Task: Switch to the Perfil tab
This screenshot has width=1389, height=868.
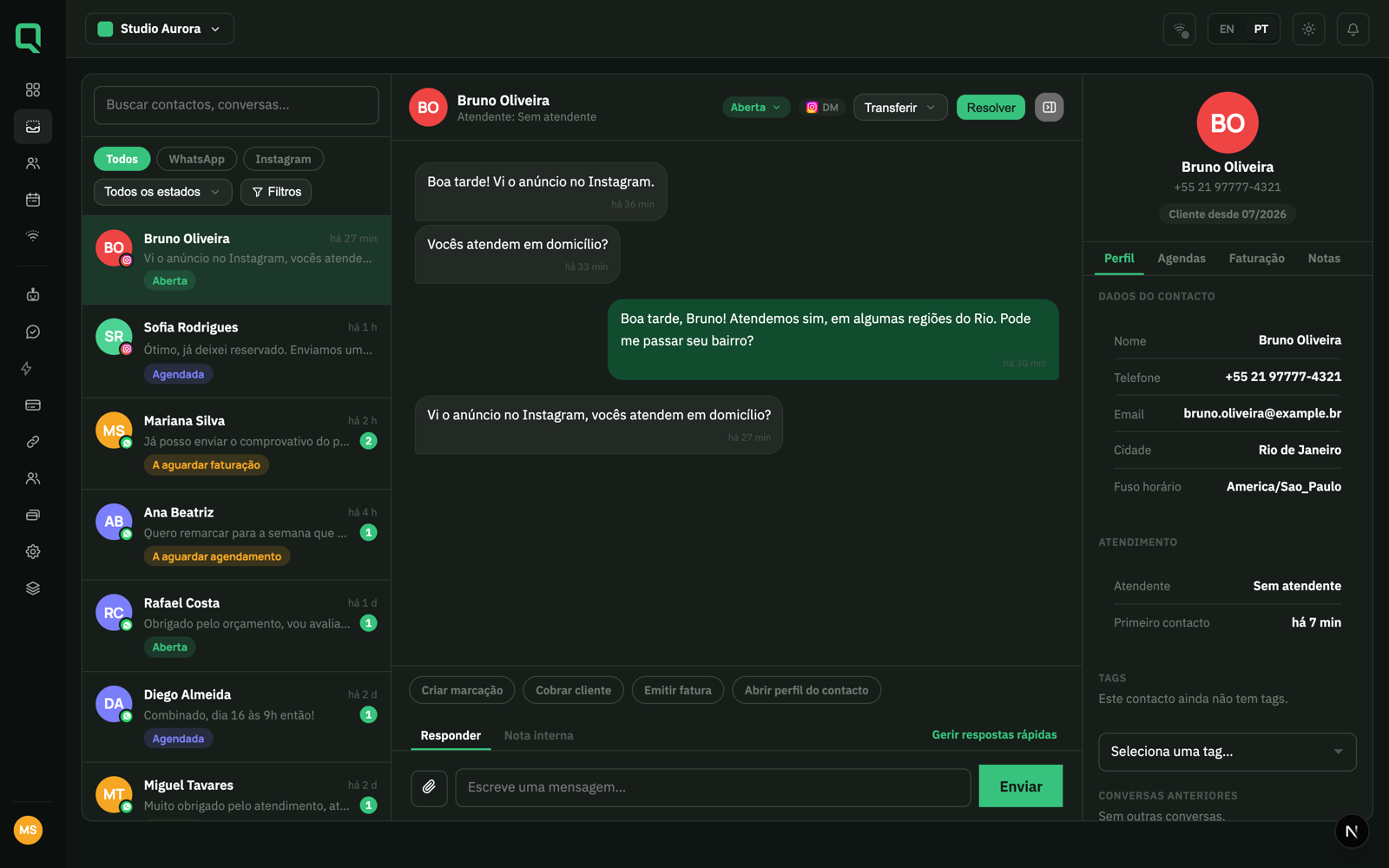Action: 1119,259
